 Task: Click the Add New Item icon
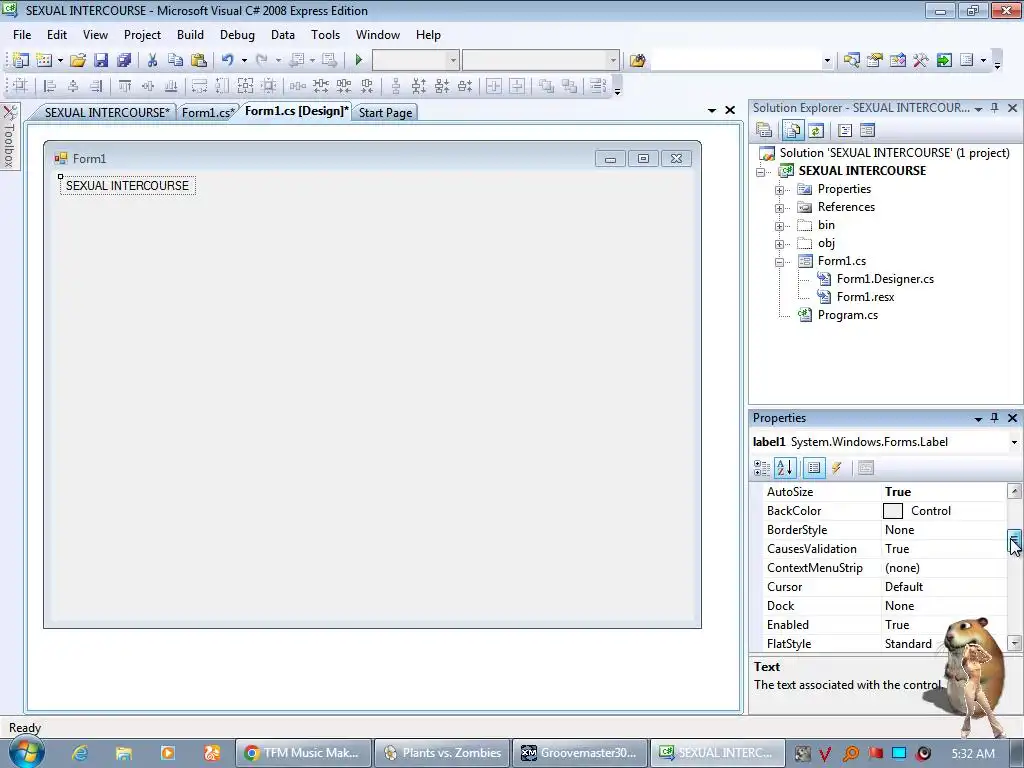44,60
